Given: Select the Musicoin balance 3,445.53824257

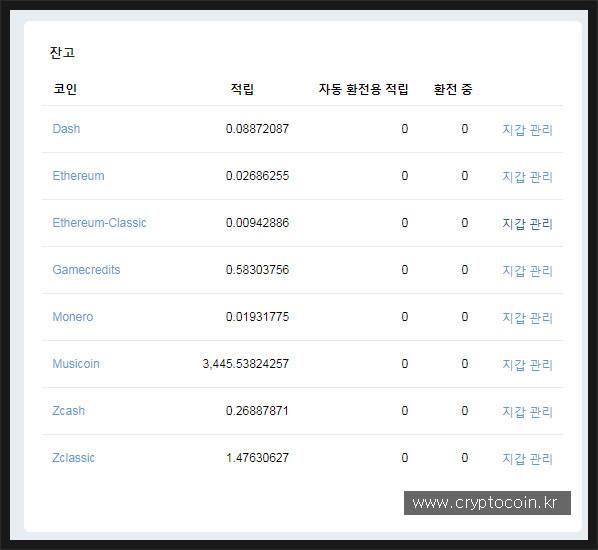Looking at the screenshot, I should [246, 363].
